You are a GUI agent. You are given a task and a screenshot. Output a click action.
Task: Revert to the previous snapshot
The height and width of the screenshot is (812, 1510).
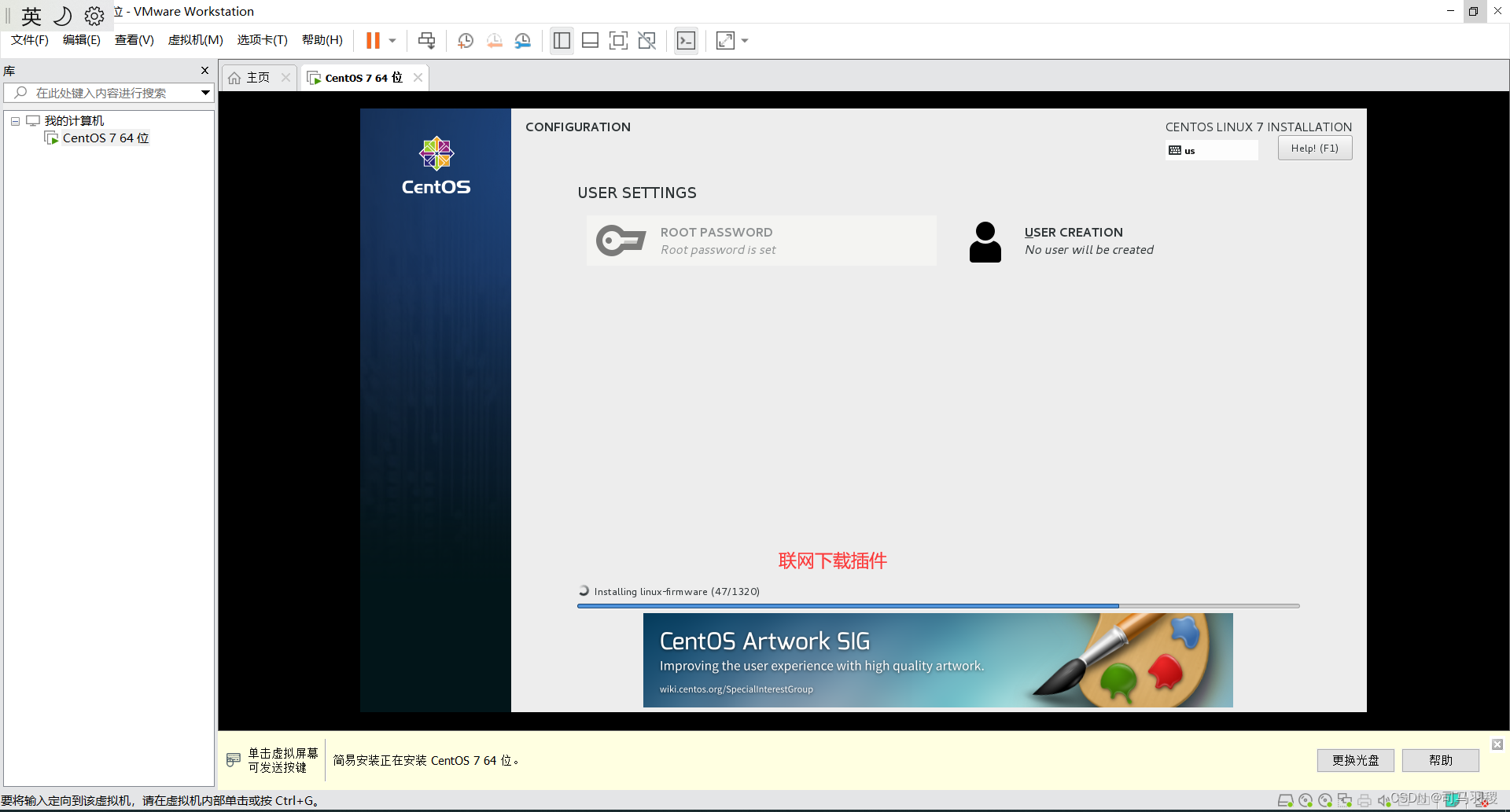click(494, 40)
